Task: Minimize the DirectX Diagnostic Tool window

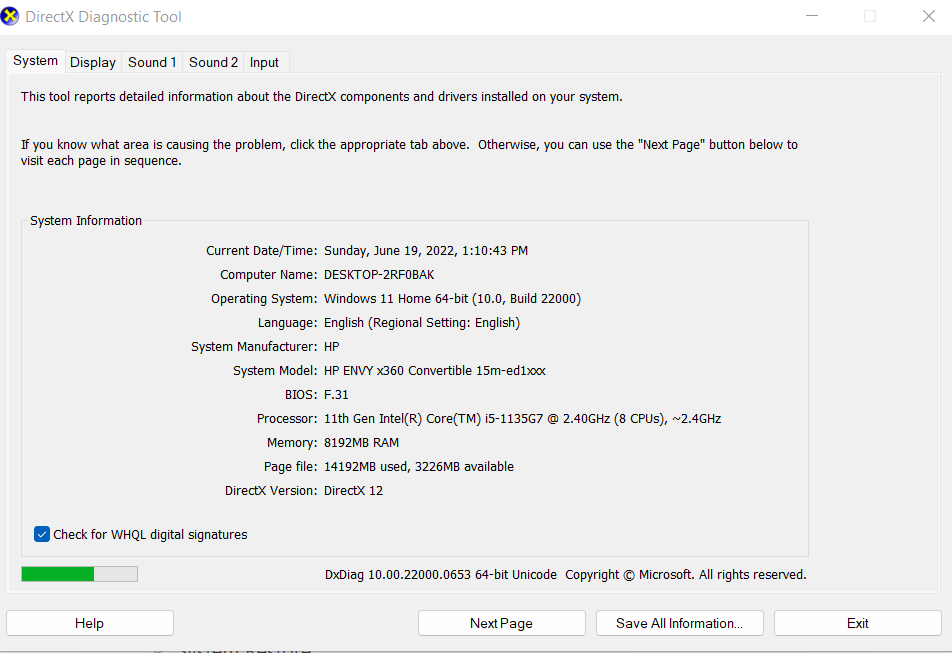Action: [812, 17]
